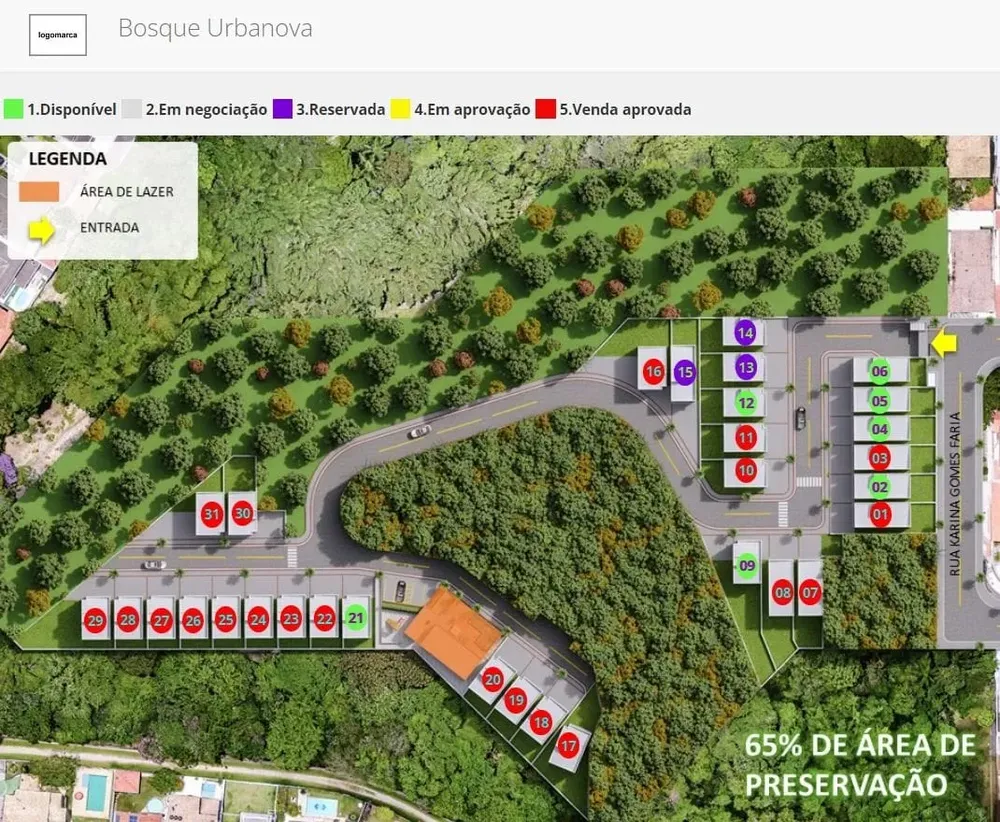Click the yellow entrance arrow on map
The image size is (1000, 822).
click(944, 344)
